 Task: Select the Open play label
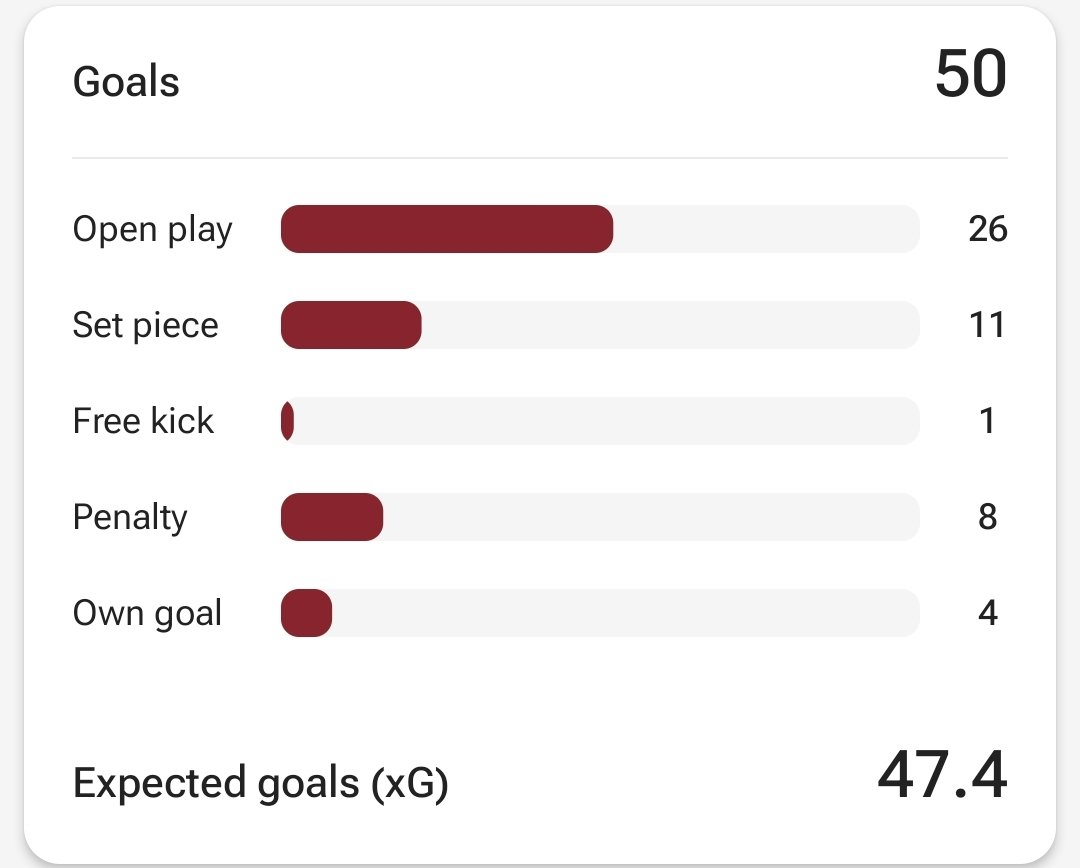point(152,230)
